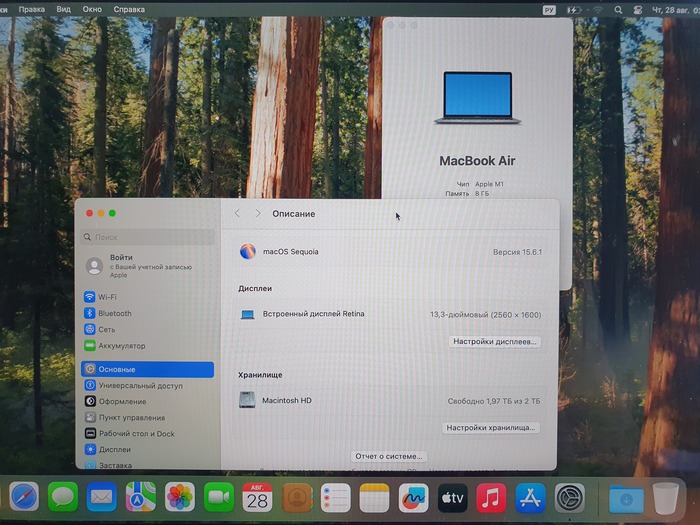Click Войти Apple account sign-in

pyautogui.click(x=147, y=266)
